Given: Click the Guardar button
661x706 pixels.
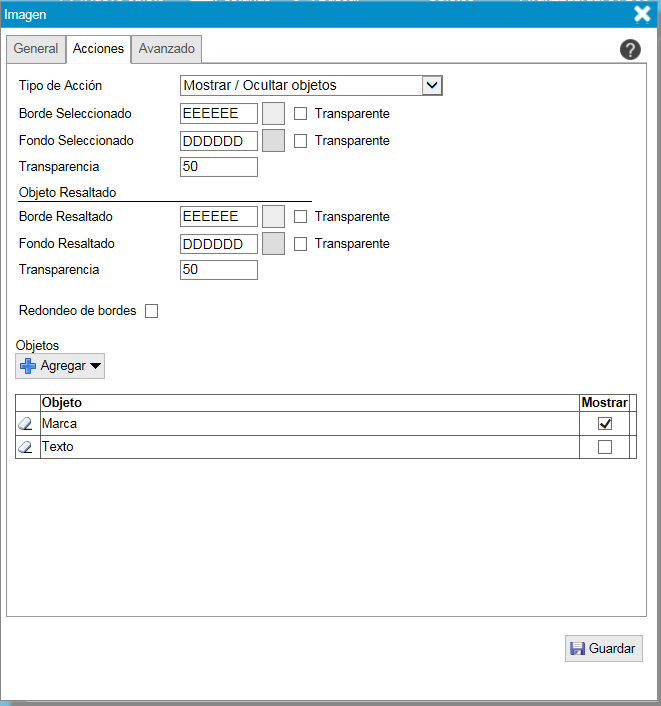Looking at the screenshot, I should tap(603, 648).
